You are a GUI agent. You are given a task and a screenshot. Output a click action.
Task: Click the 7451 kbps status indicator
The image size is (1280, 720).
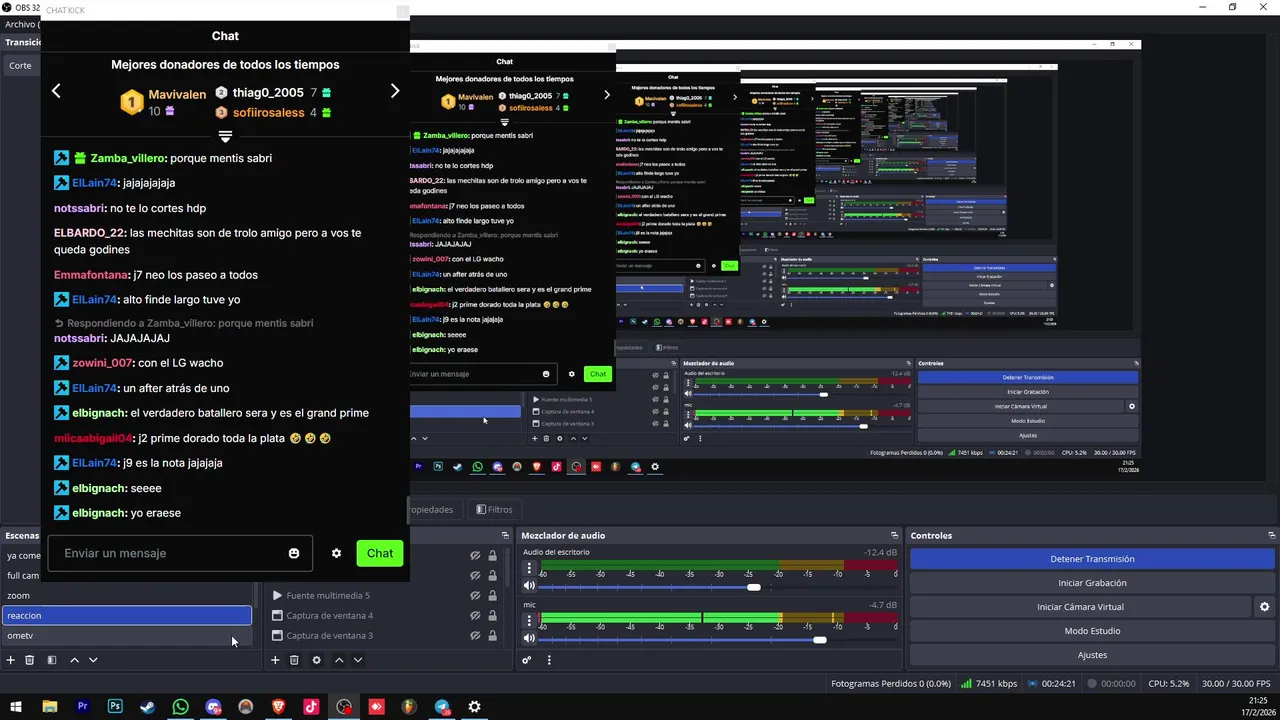988,684
